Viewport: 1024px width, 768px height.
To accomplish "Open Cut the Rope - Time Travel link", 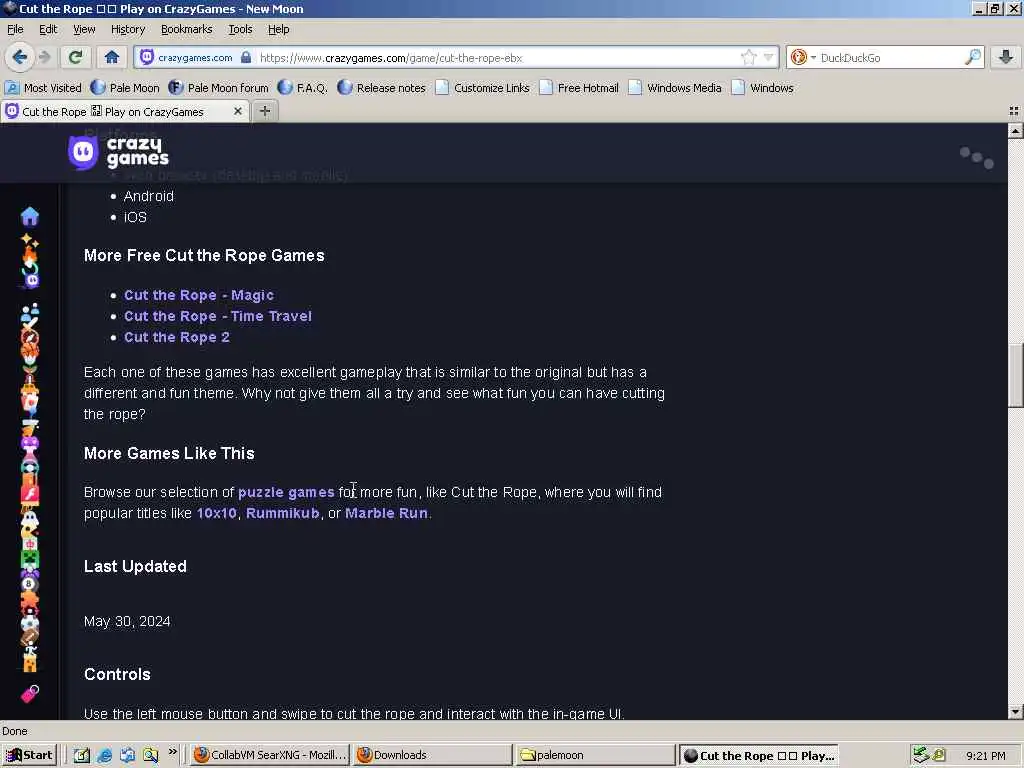I will (x=217, y=316).
